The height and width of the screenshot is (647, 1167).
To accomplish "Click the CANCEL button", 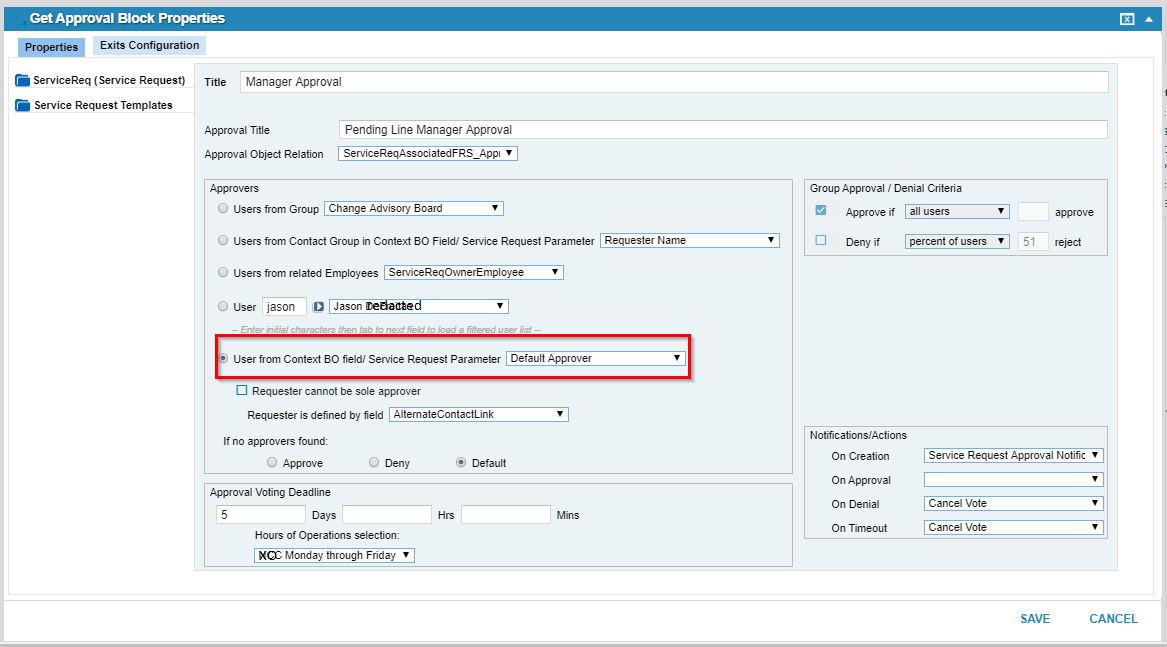I will click(x=1113, y=619).
